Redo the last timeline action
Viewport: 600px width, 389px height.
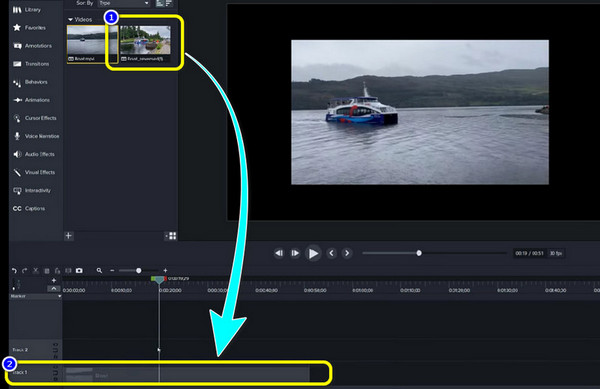pos(24,271)
